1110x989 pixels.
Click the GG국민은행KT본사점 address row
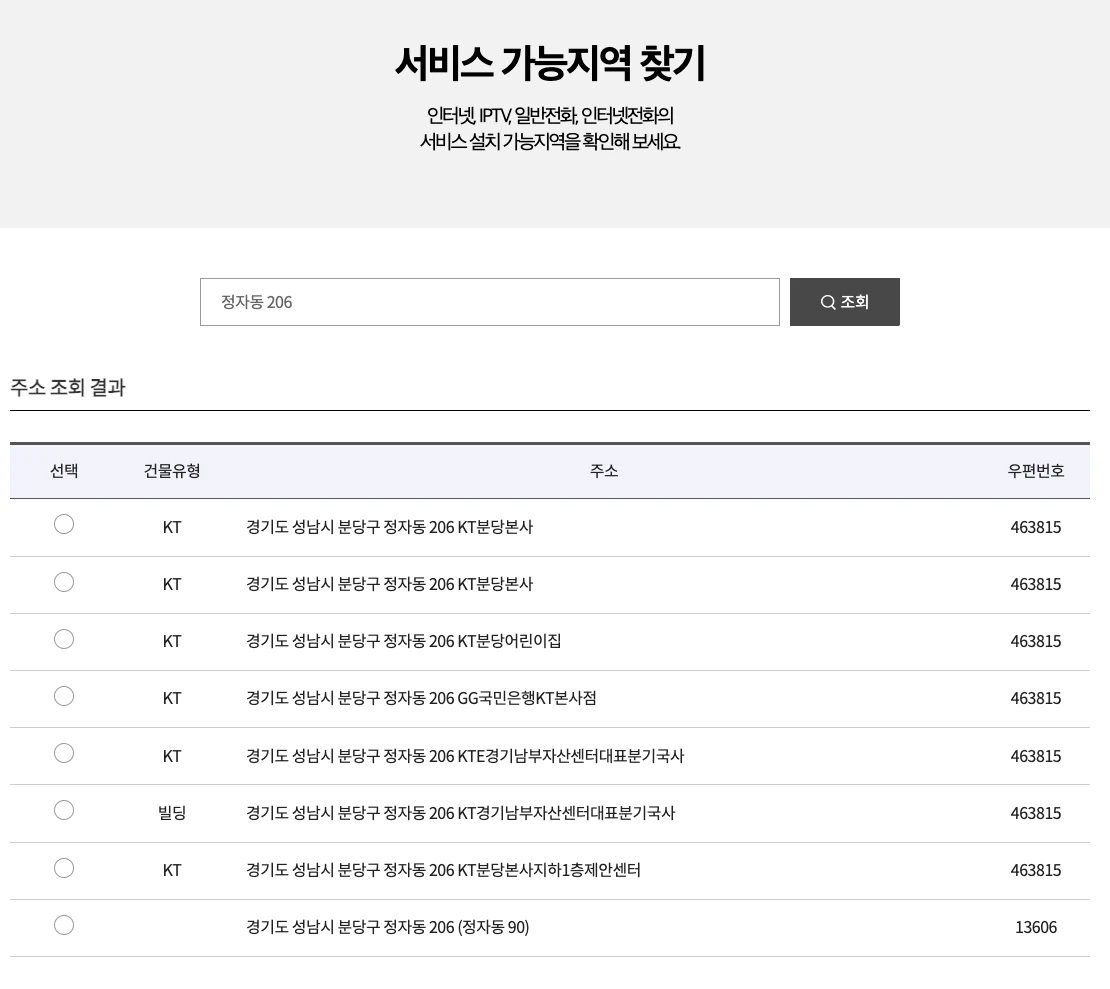pos(421,698)
